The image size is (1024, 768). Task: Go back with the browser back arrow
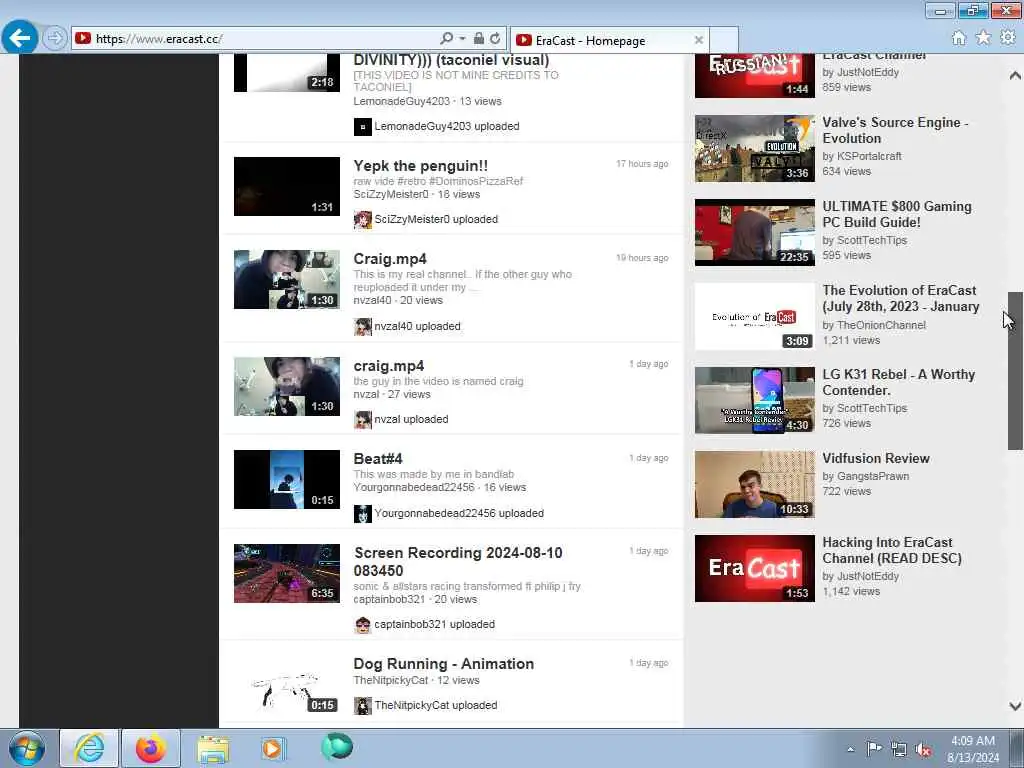(20, 38)
